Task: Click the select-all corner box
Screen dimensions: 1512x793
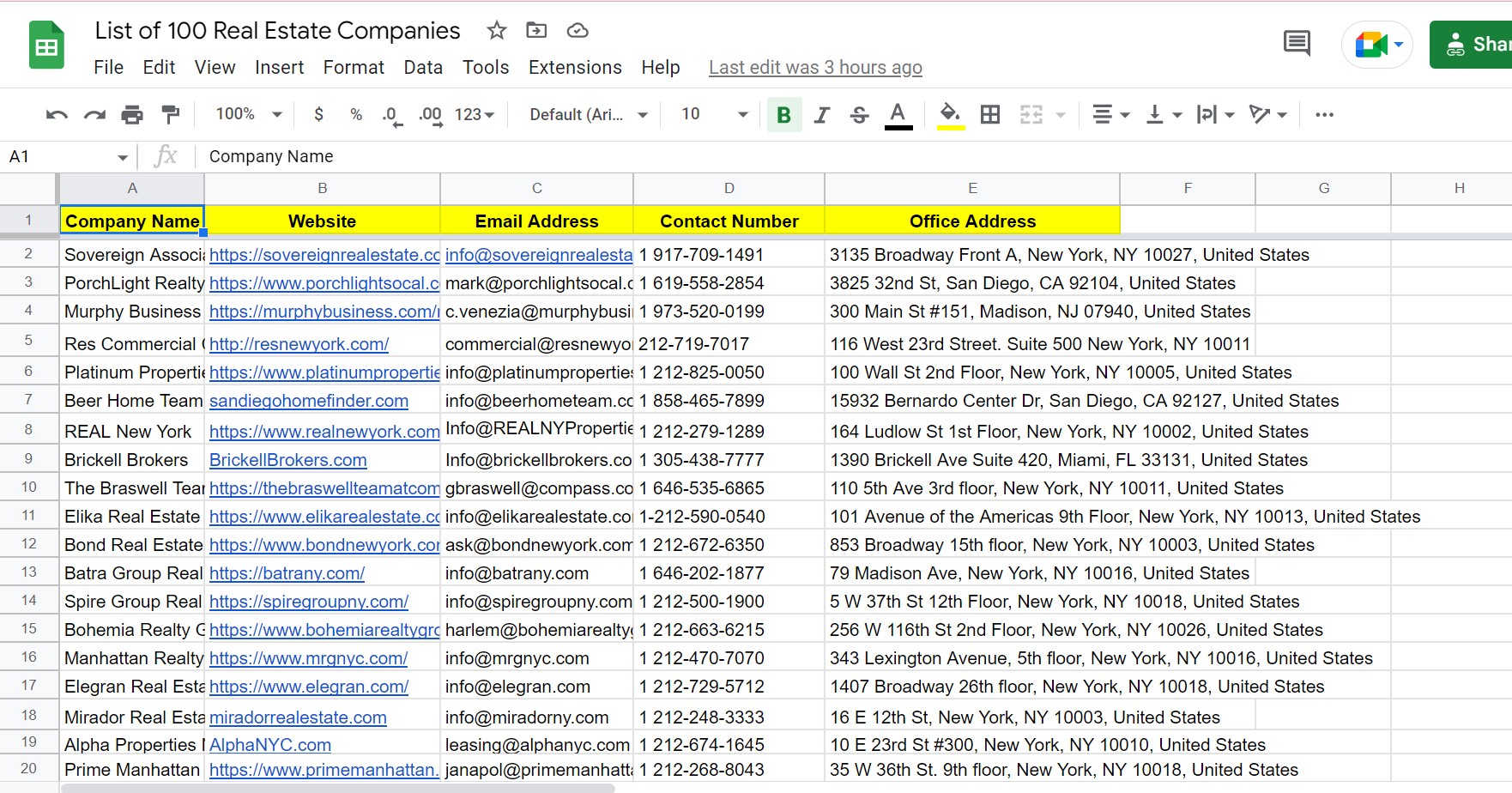Action: tap(28, 188)
